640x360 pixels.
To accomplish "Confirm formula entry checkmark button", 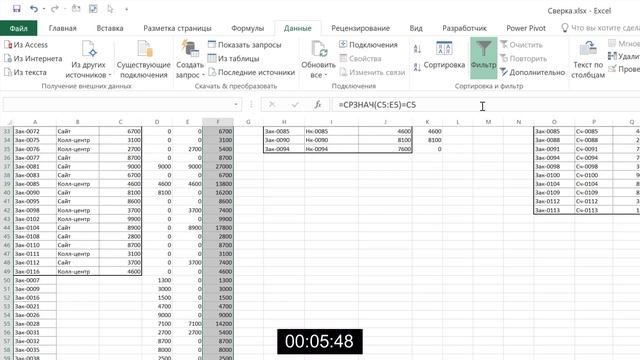I will pyautogui.click(x=295, y=105).
